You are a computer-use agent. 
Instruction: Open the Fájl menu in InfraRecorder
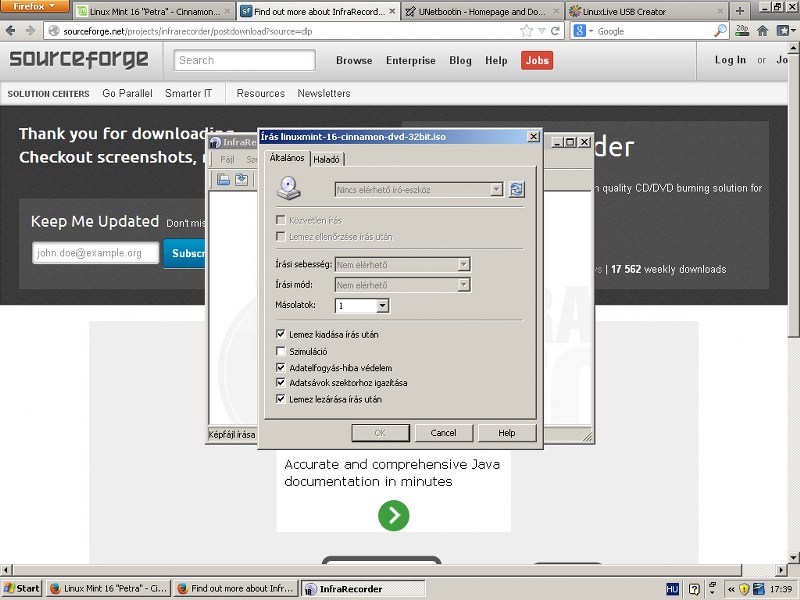pyautogui.click(x=227, y=159)
